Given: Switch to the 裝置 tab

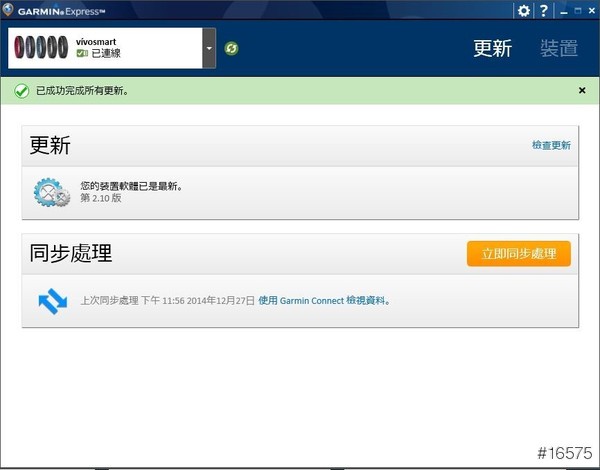Looking at the screenshot, I should click(559, 49).
